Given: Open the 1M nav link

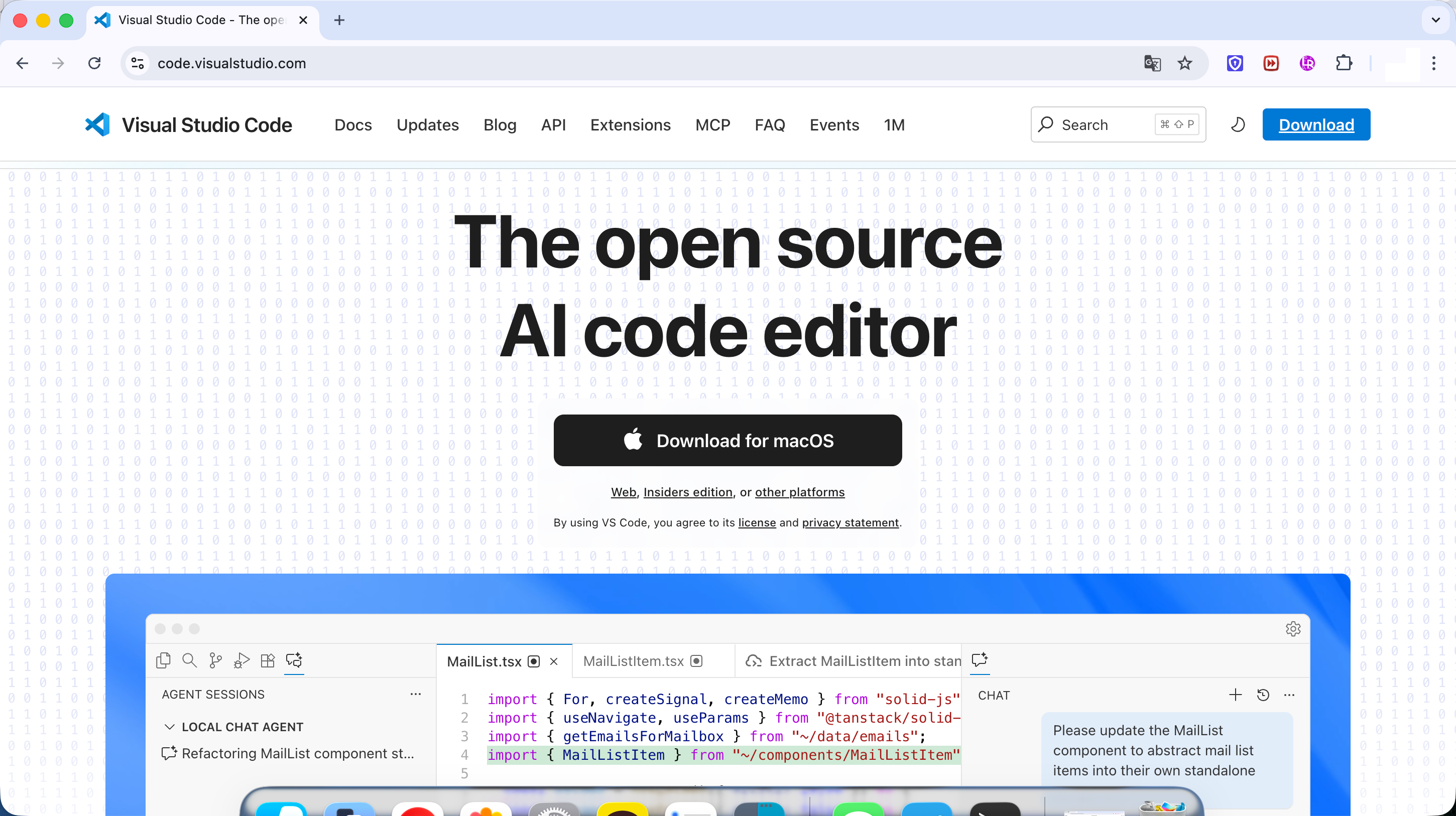Looking at the screenshot, I should [894, 125].
